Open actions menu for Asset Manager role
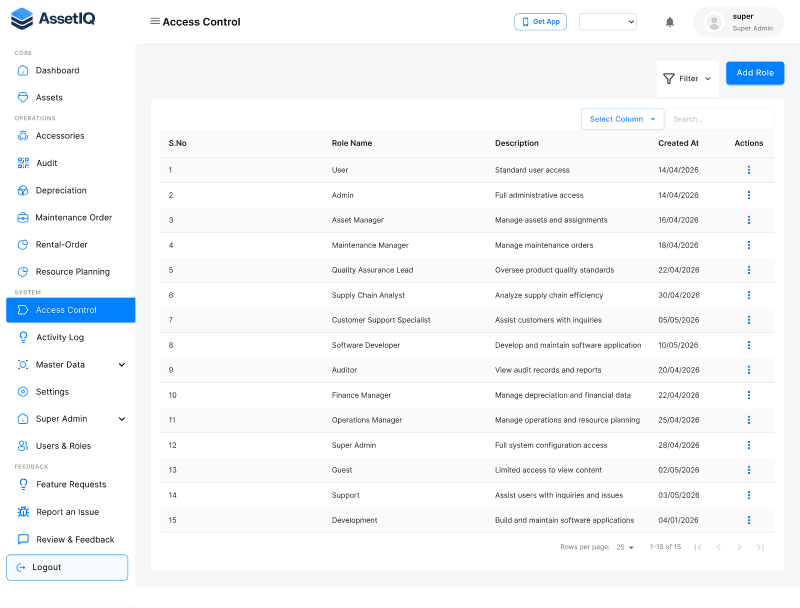800x608 pixels. coord(748,220)
